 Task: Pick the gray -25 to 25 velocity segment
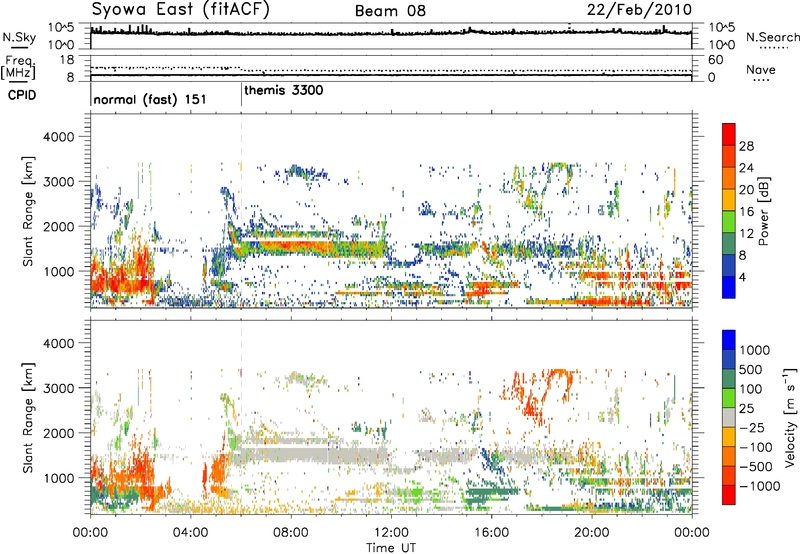(x=729, y=417)
